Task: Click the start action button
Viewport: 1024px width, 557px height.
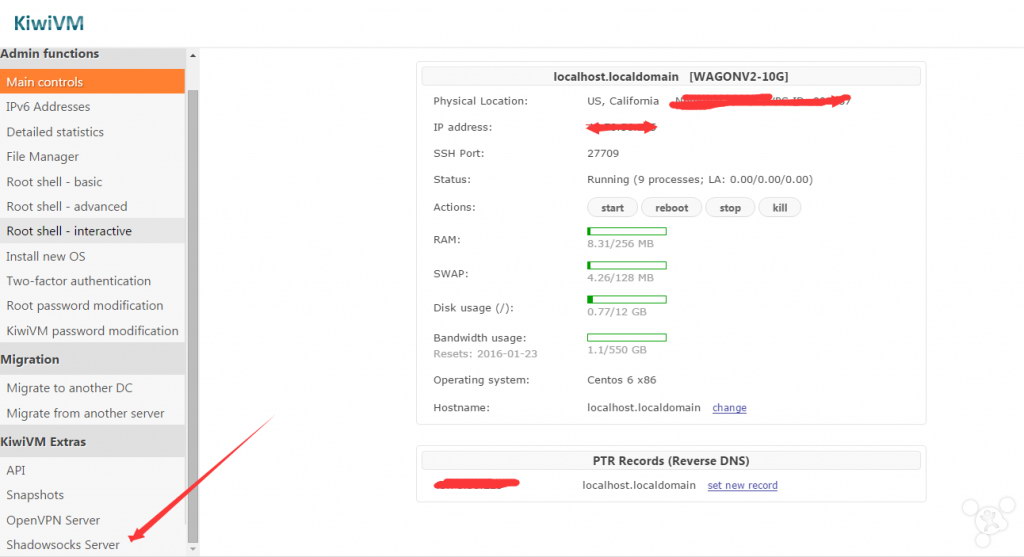Action: 613,208
